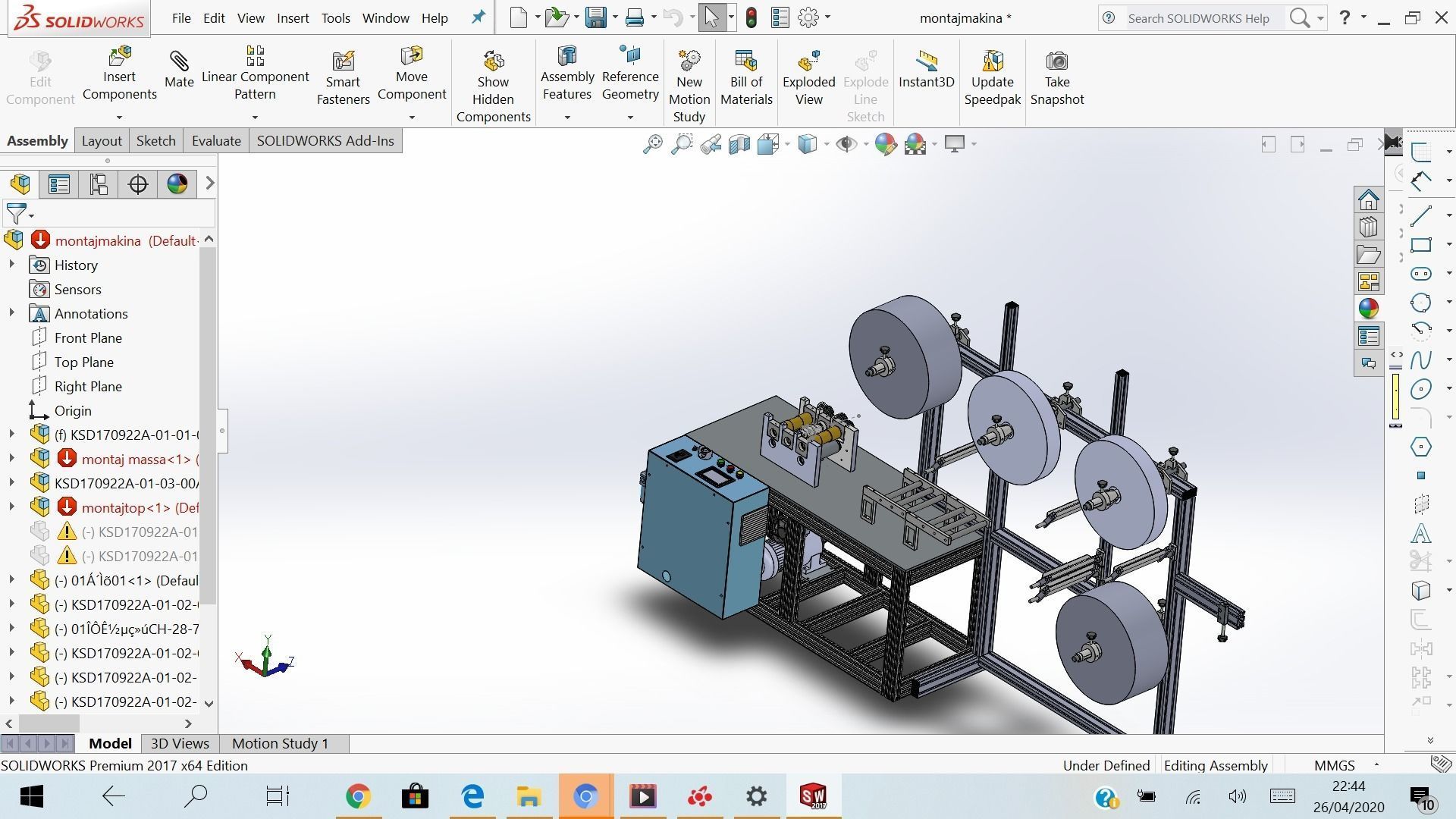Open Design Library task pane icon

pos(1368,227)
